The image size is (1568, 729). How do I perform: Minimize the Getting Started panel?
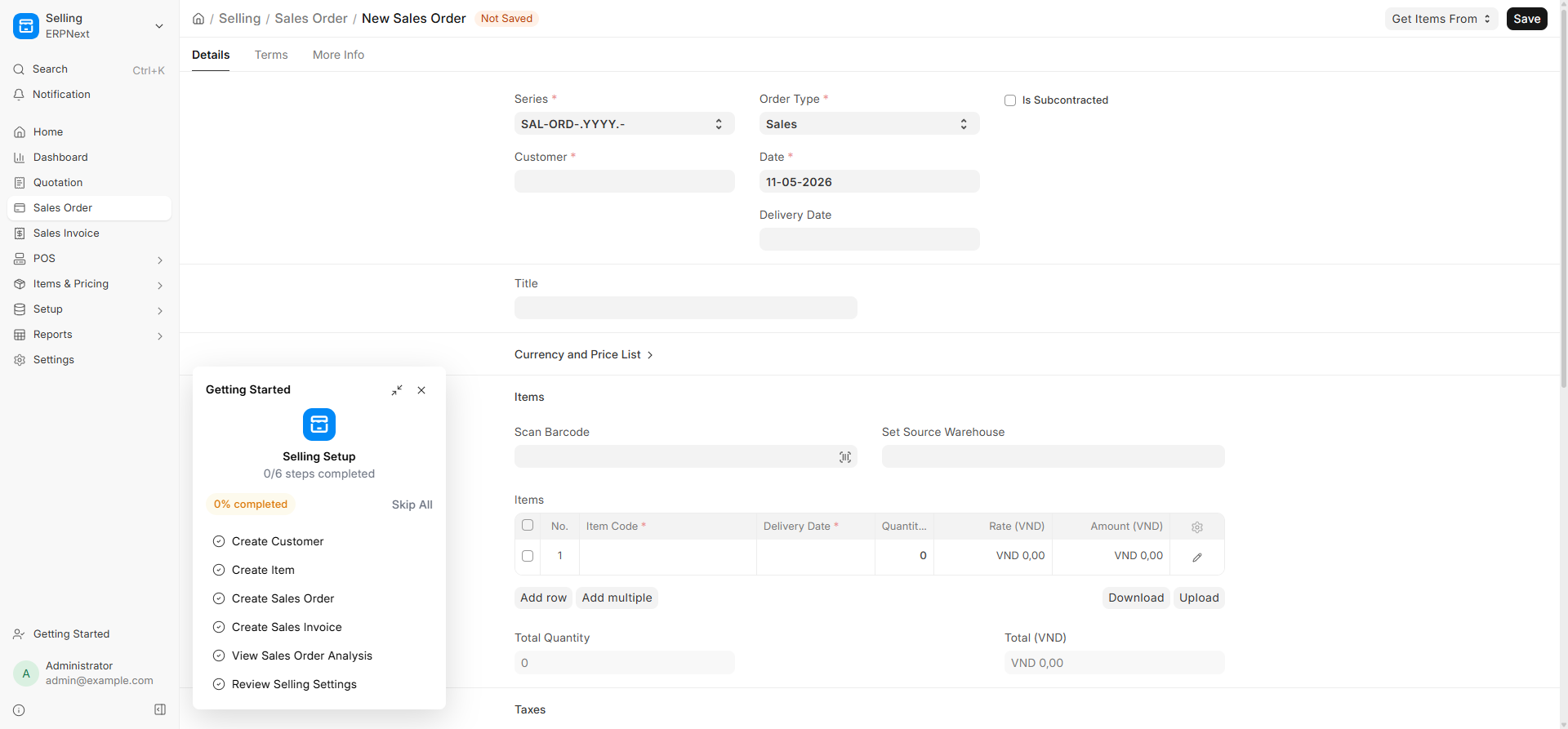[397, 390]
